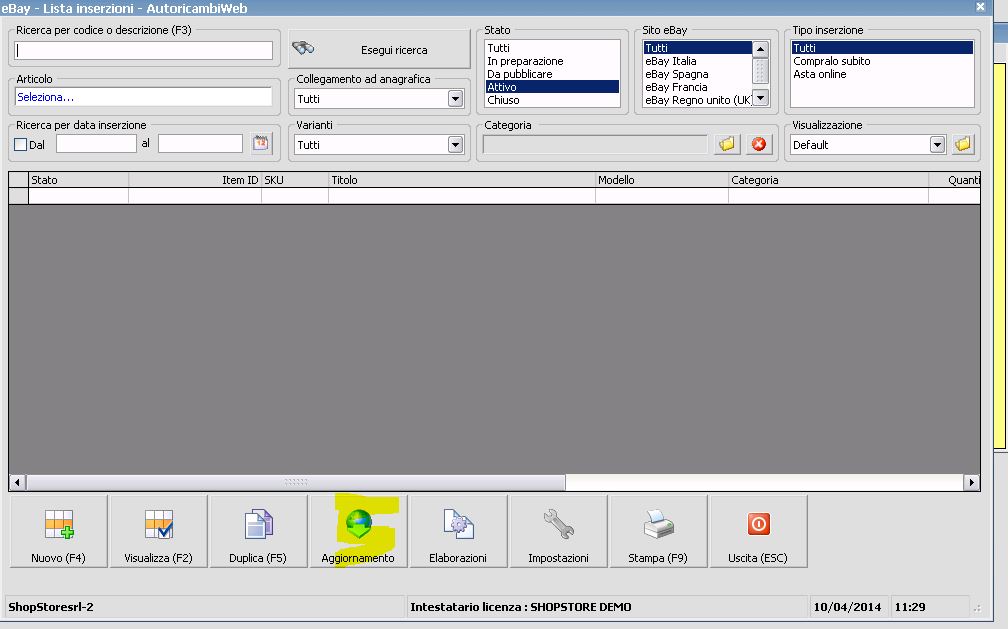Open Visualizza (F2) for the selected listing
This screenshot has width=1008, height=629.
click(159, 531)
